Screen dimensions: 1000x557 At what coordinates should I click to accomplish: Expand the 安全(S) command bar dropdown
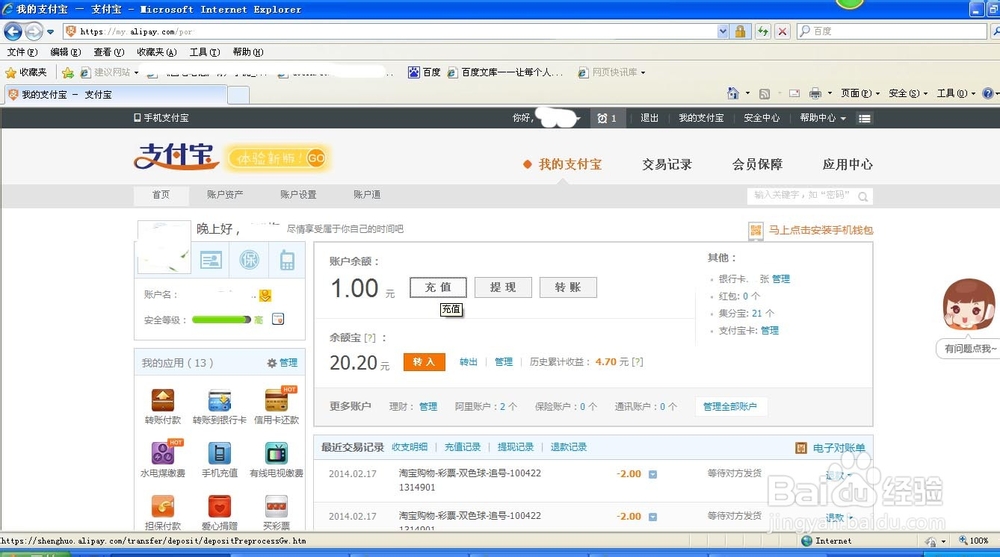click(908, 93)
